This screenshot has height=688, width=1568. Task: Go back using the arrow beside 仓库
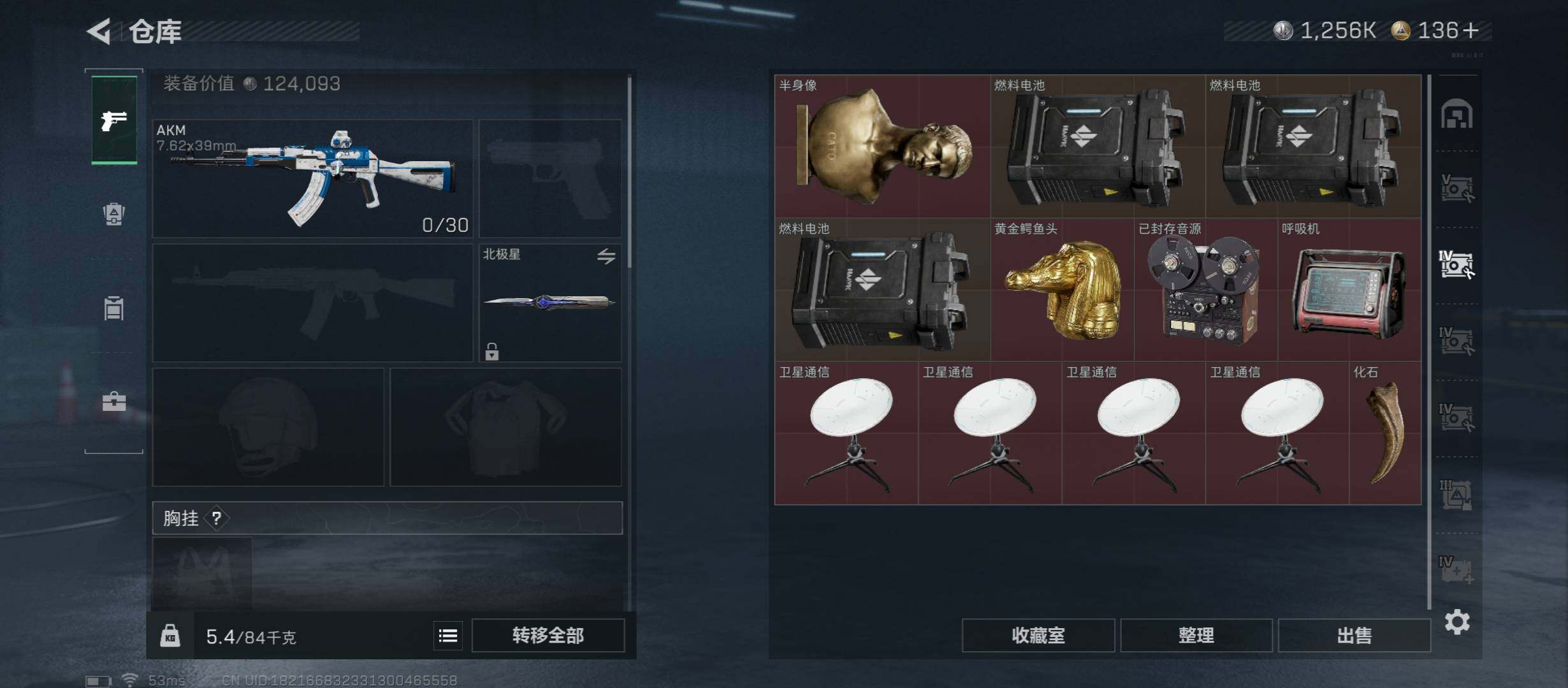(99, 31)
